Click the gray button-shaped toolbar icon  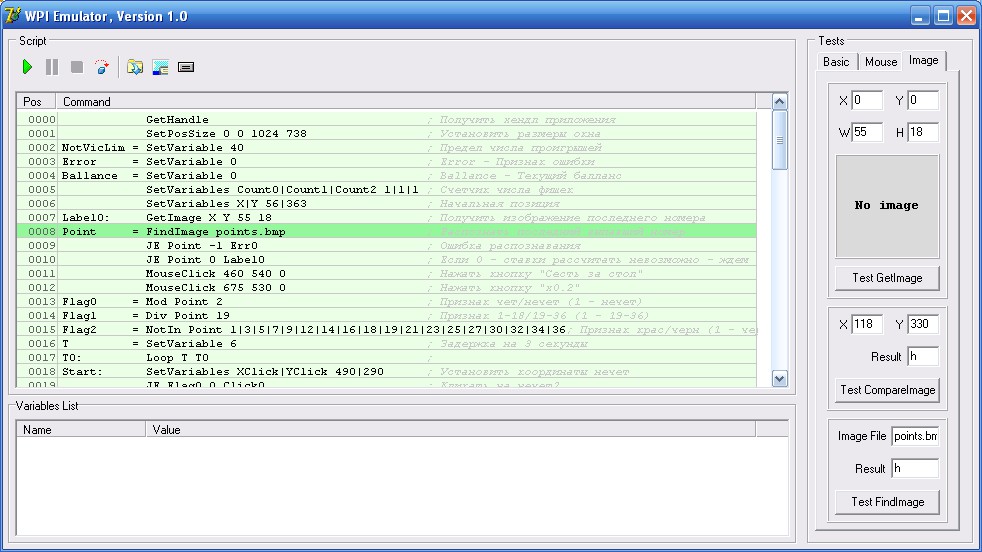(x=186, y=67)
